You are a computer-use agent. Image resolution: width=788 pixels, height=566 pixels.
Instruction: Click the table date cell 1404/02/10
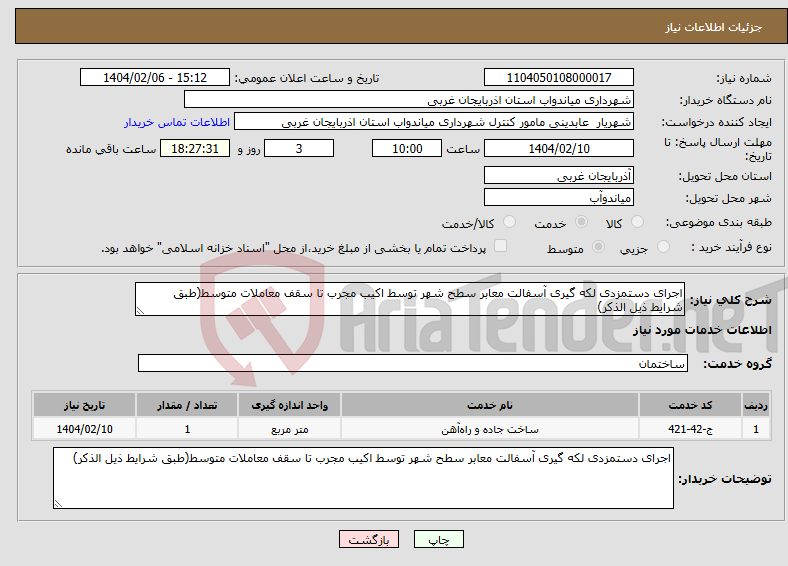pos(84,429)
